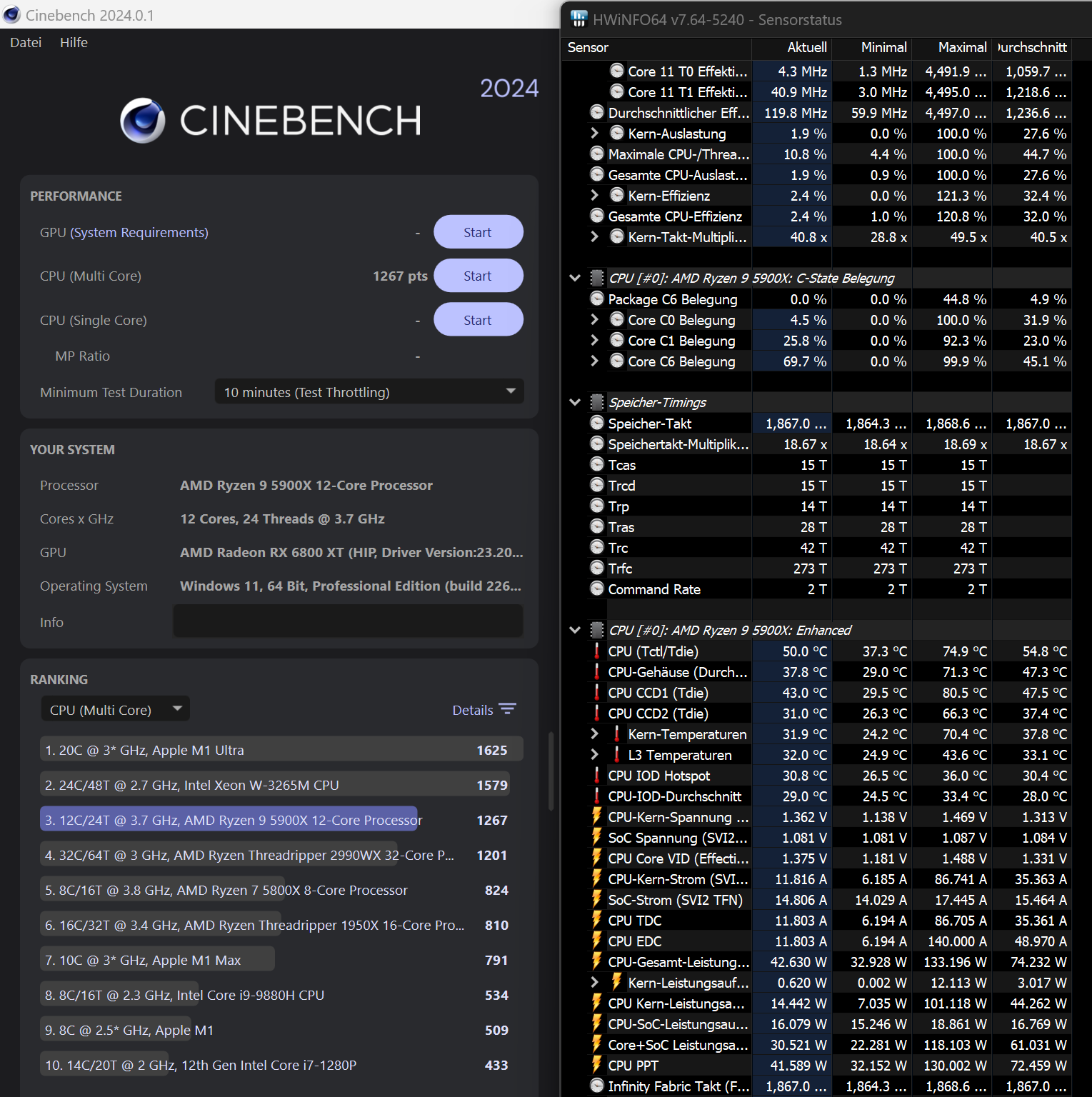Image resolution: width=1092 pixels, height=1097 pixels.
Task: Open the Datei menu
Action: 26,42
